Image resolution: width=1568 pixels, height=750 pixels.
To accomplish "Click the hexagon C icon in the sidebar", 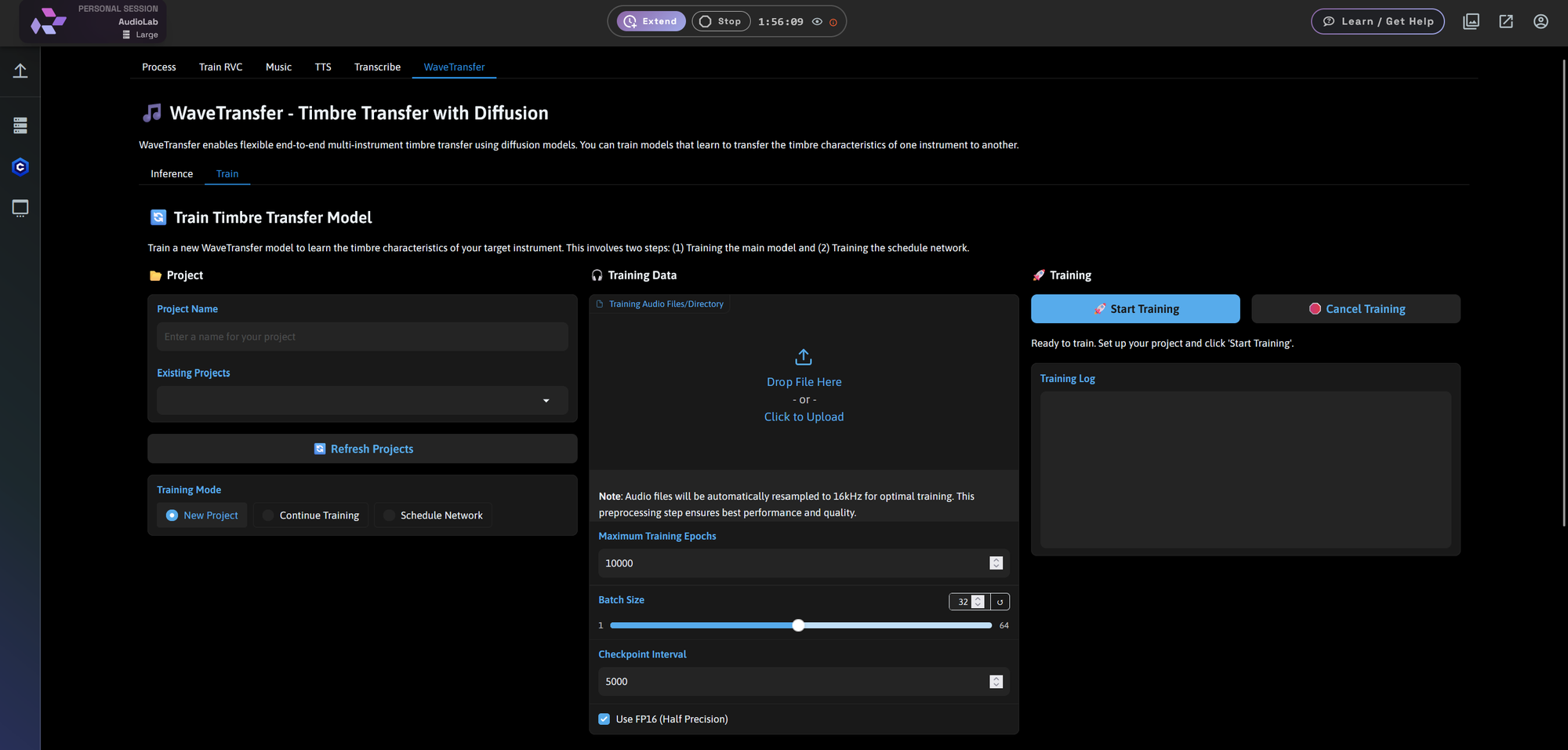I will [20, 167].
